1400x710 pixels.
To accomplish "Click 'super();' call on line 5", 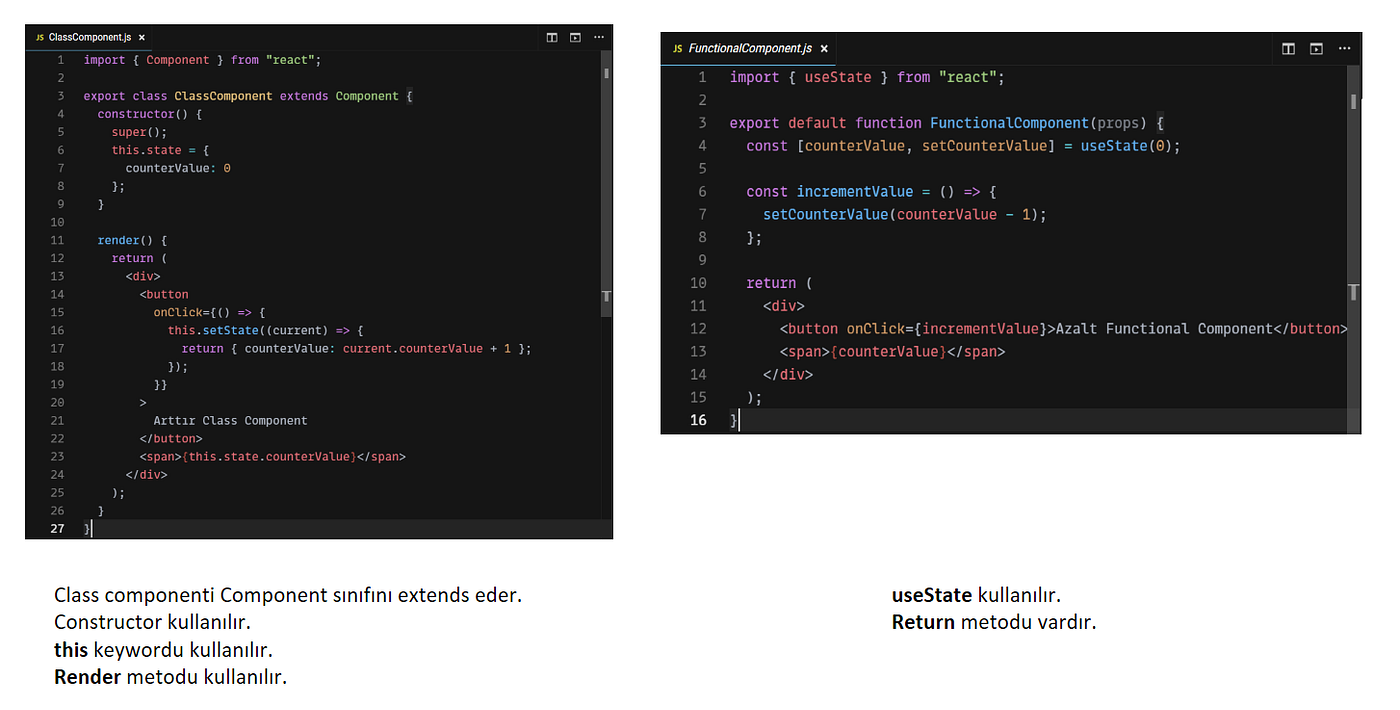I will click(x=139, y=132).
